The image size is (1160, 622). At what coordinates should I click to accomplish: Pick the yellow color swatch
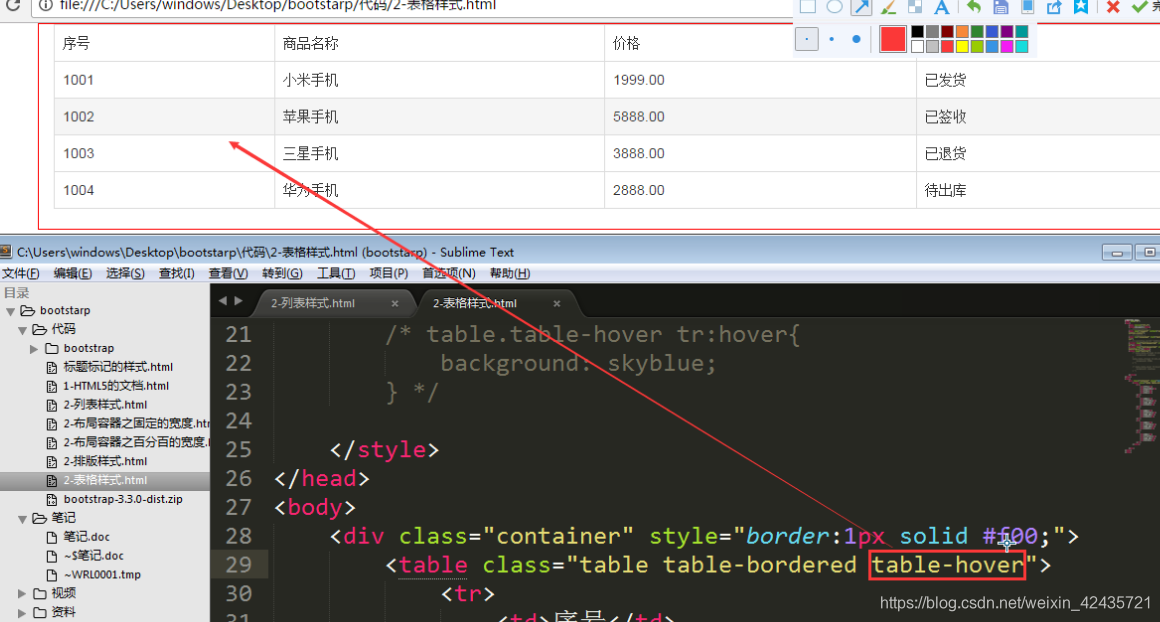pyautogui.click(x=962, y=47)
